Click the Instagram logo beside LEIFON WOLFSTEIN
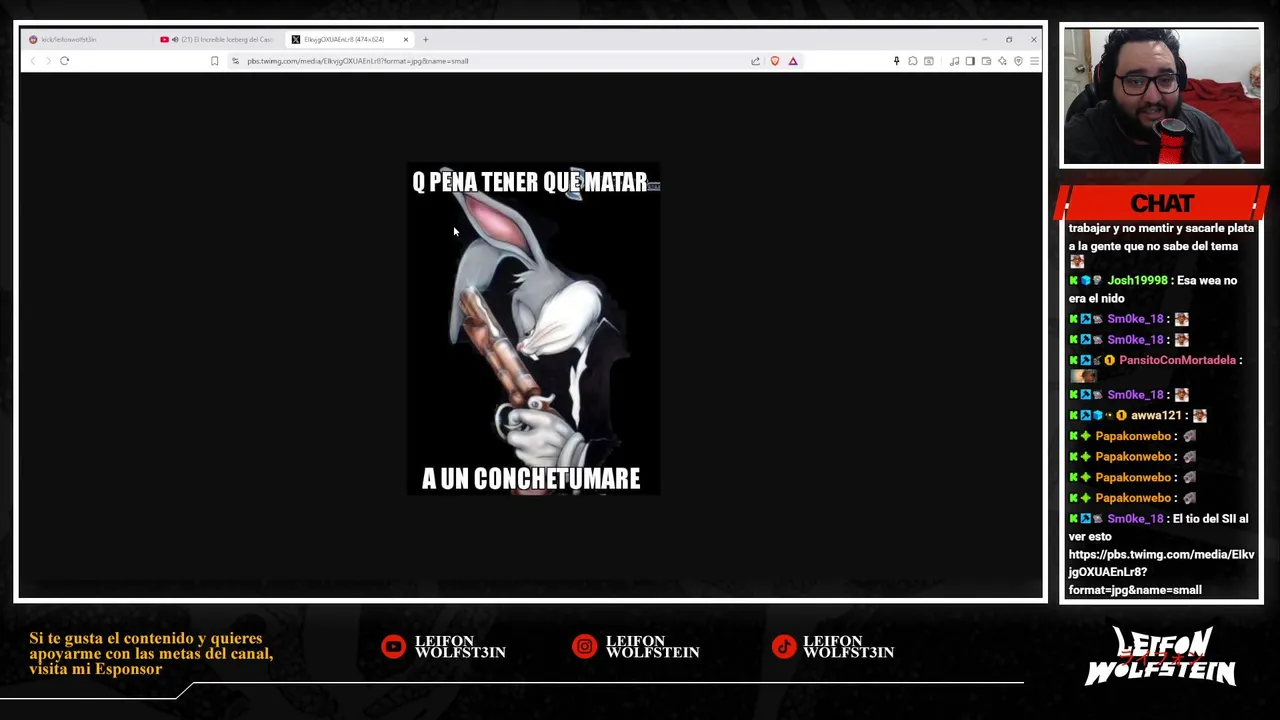The height and width of the screenshot is (720, 1280). click(x=584, y=647)
